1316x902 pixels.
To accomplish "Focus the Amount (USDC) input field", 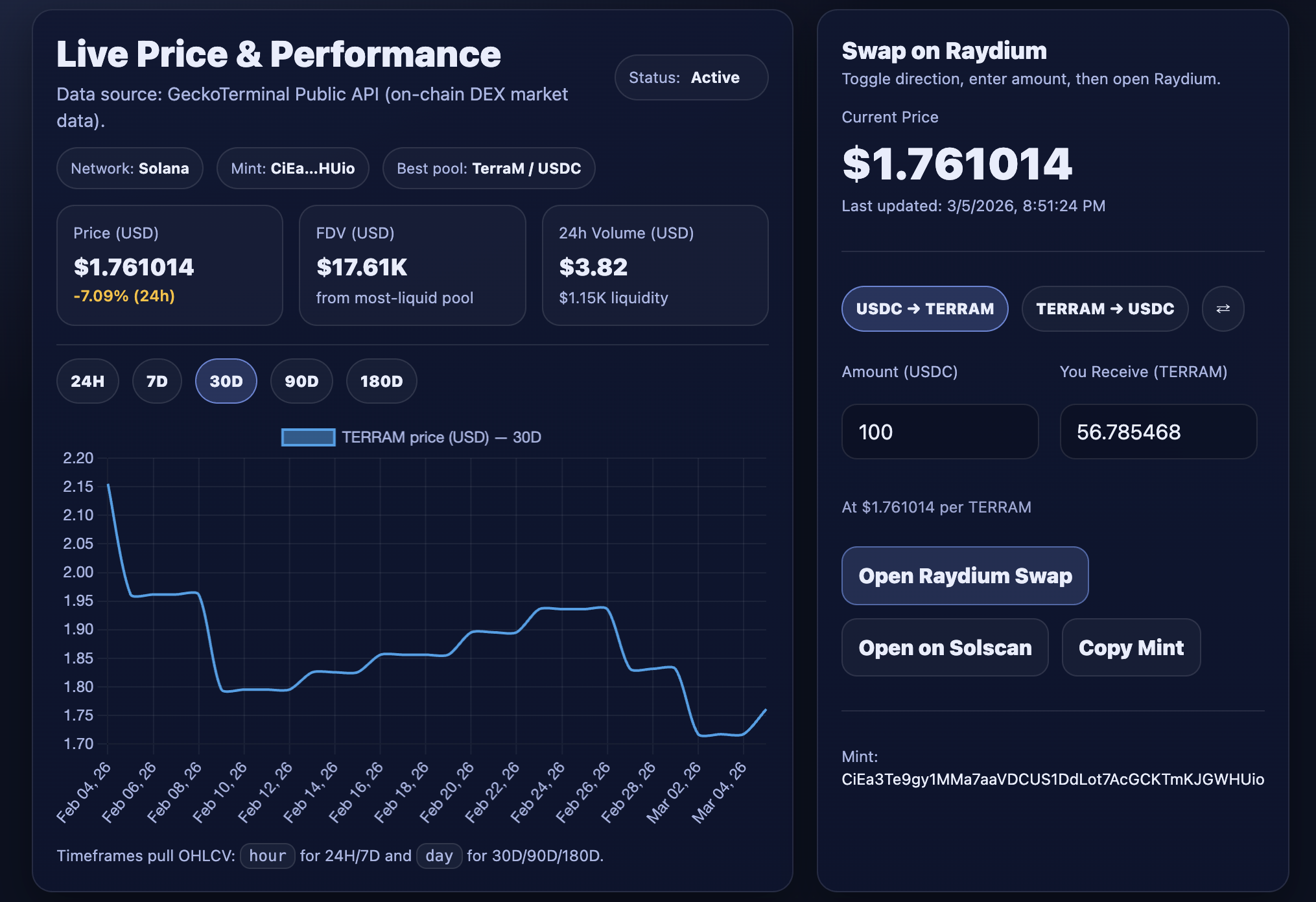I will tap(939, 432).
